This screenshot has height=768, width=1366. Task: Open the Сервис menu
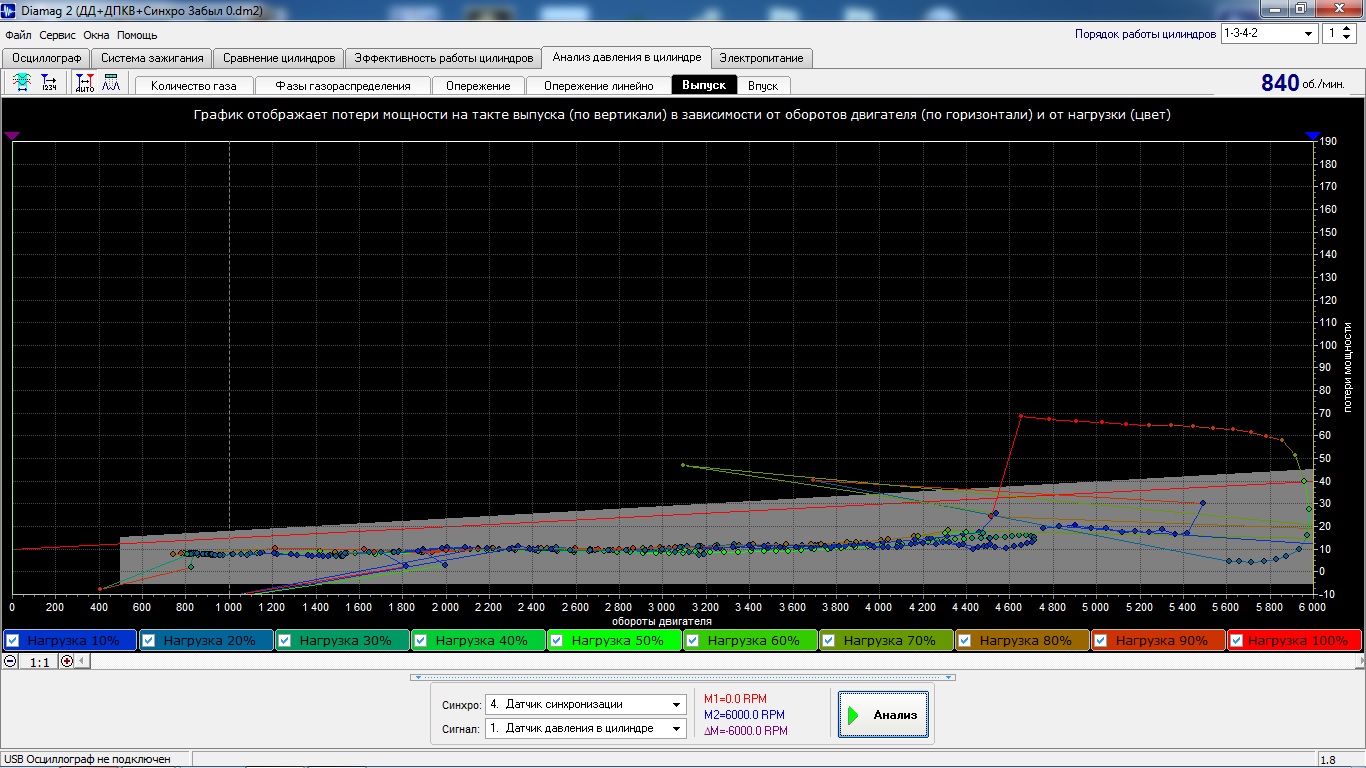click(58, 35)
